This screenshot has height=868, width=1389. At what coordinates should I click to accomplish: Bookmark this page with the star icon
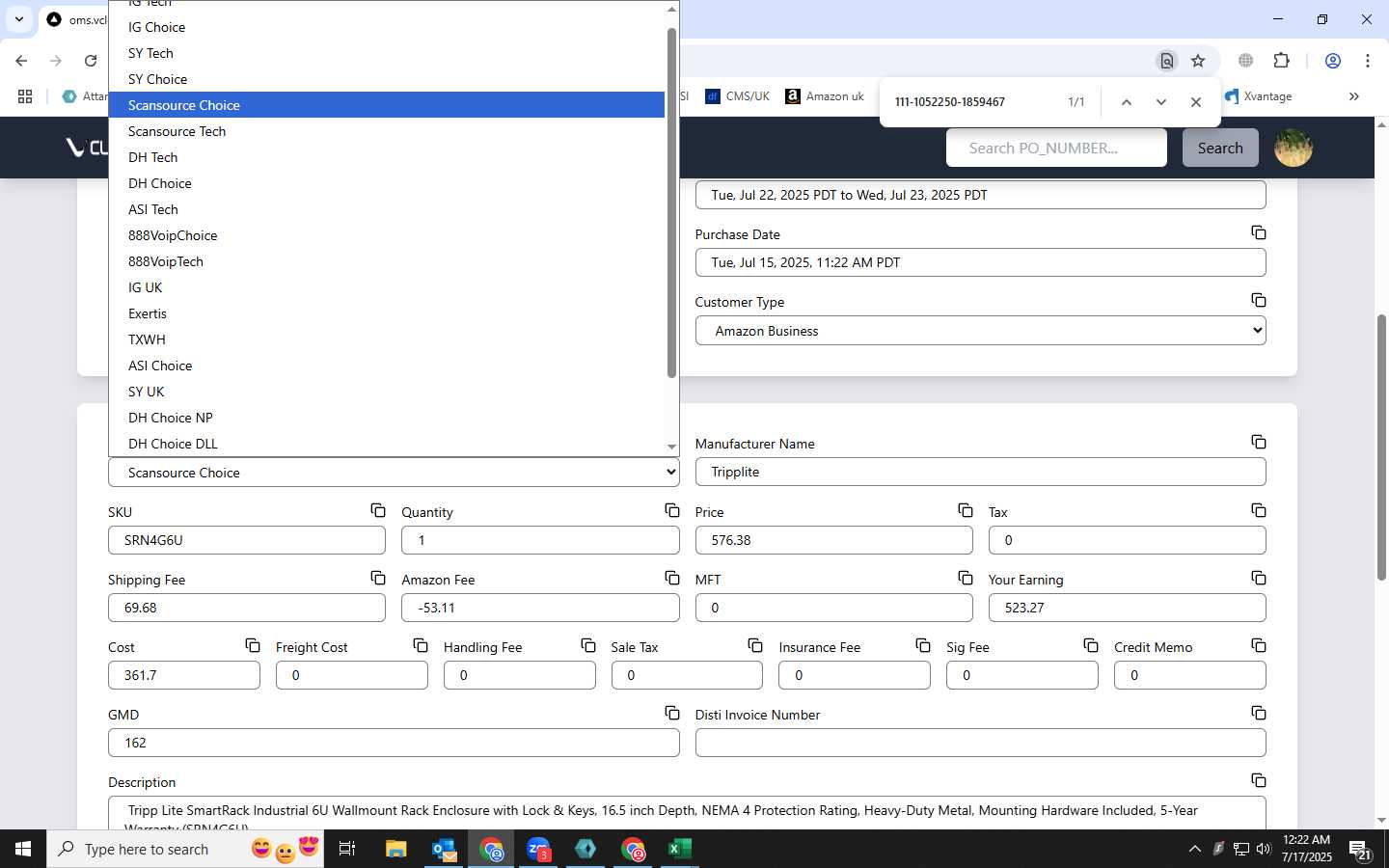point(1198,61)
